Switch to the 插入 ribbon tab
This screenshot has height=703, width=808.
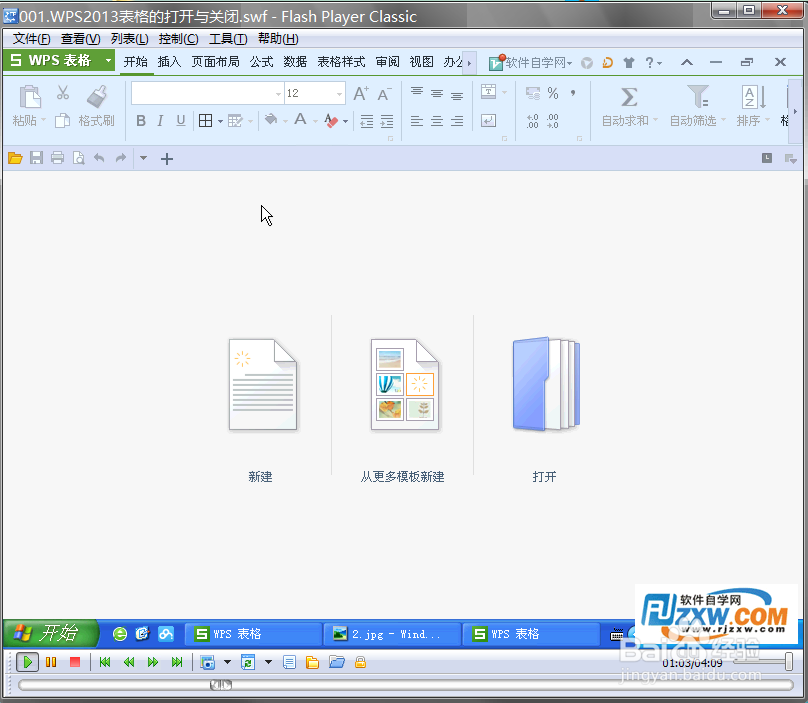tap(167, 60)
